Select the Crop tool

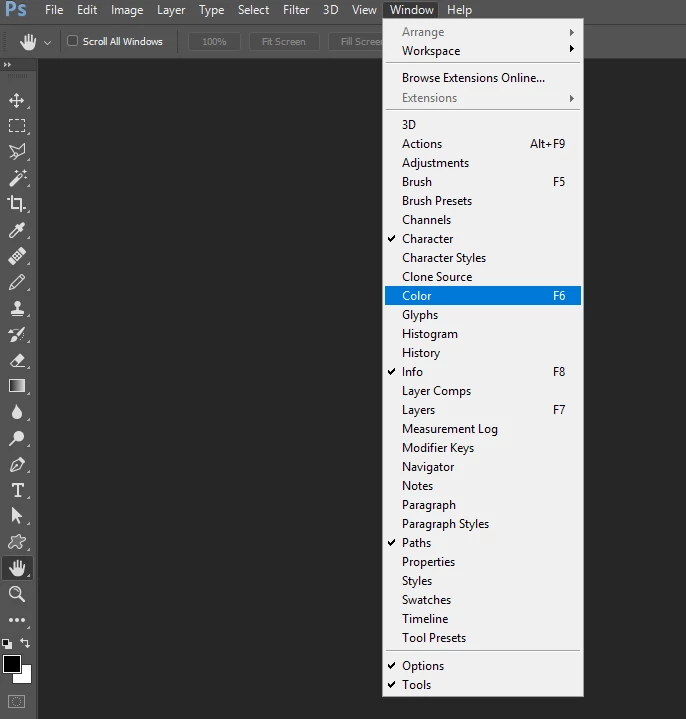pyautogui.click(x=17, y=204)
